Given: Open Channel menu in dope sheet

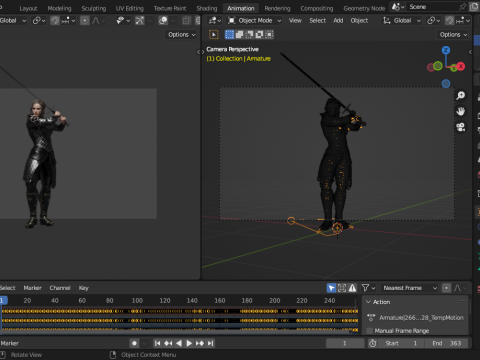Looking at the screenshot, I should [x=60, y=288].
